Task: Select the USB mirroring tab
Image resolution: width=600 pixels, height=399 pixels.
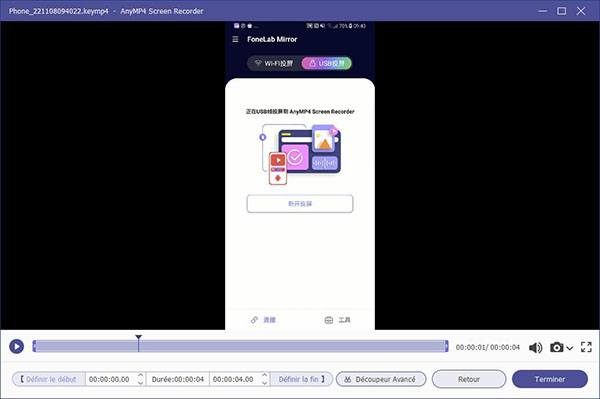Action: 327,63
